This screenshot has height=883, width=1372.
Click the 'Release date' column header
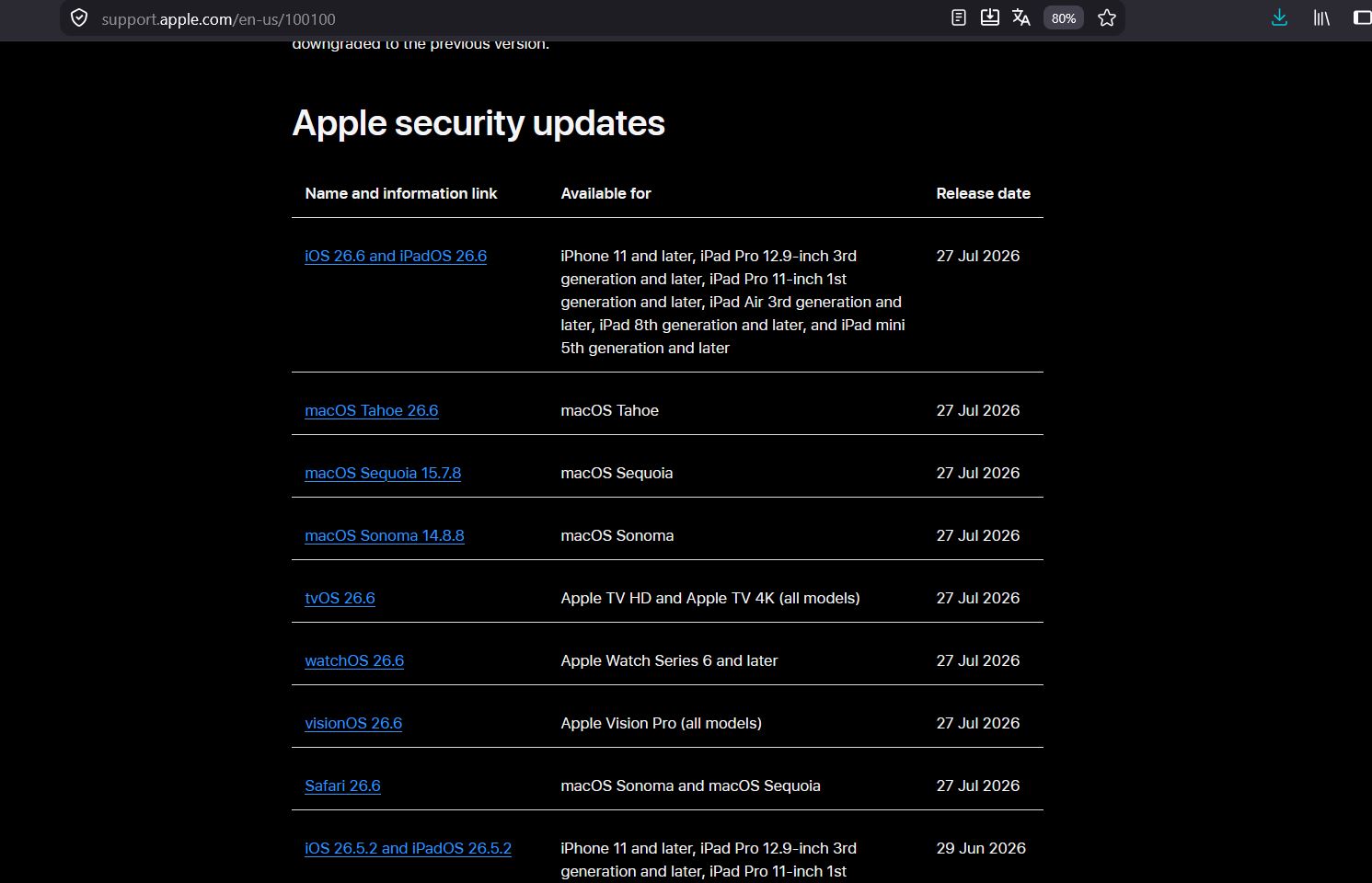point(983,194)
